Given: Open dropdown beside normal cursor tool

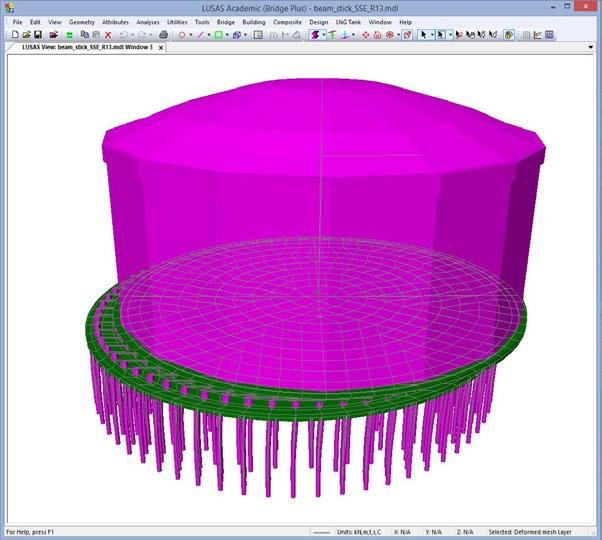Looking at the screenshot, I should pos(432,35).
